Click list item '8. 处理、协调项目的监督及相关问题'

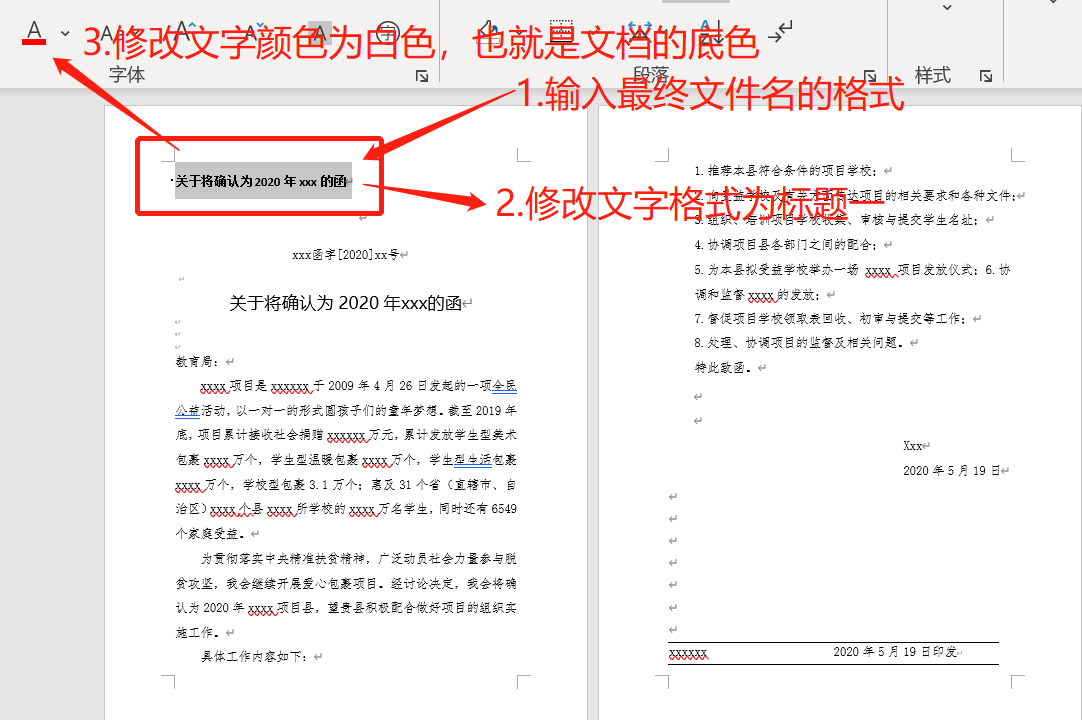pyautogui.click(x=799, y=342)
